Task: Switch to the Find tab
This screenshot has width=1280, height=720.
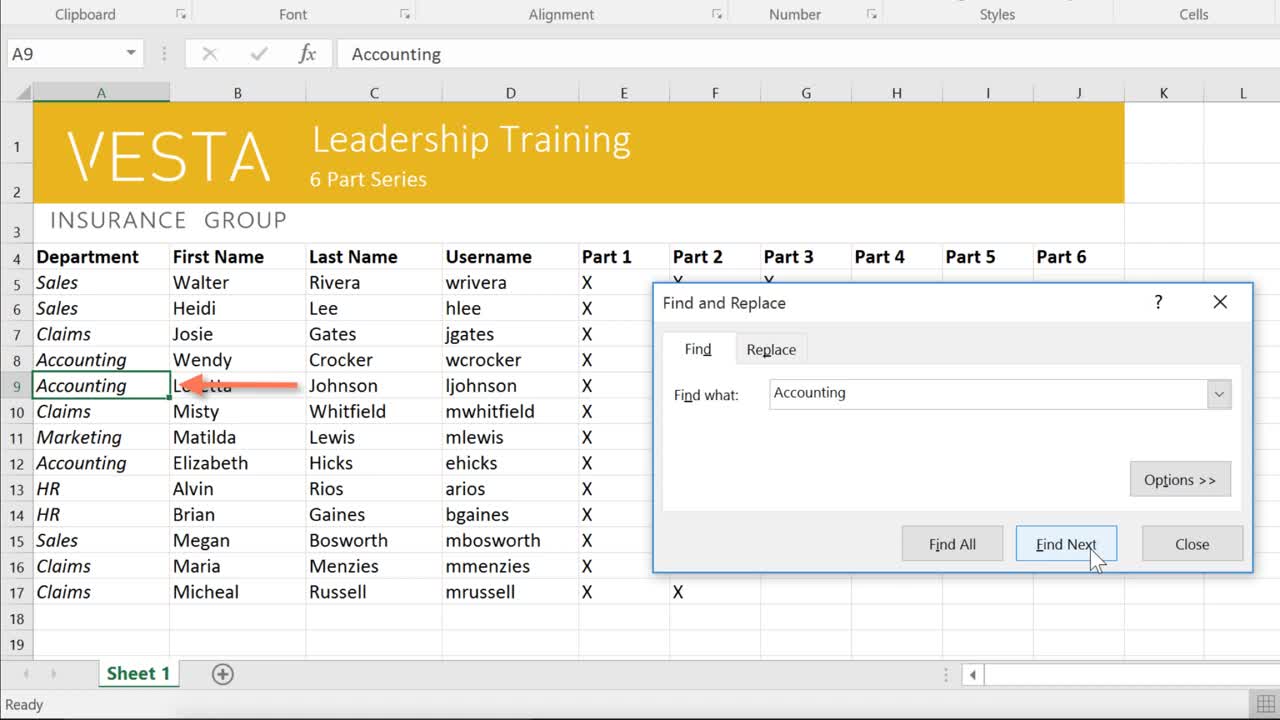Action: coord(698,349)
